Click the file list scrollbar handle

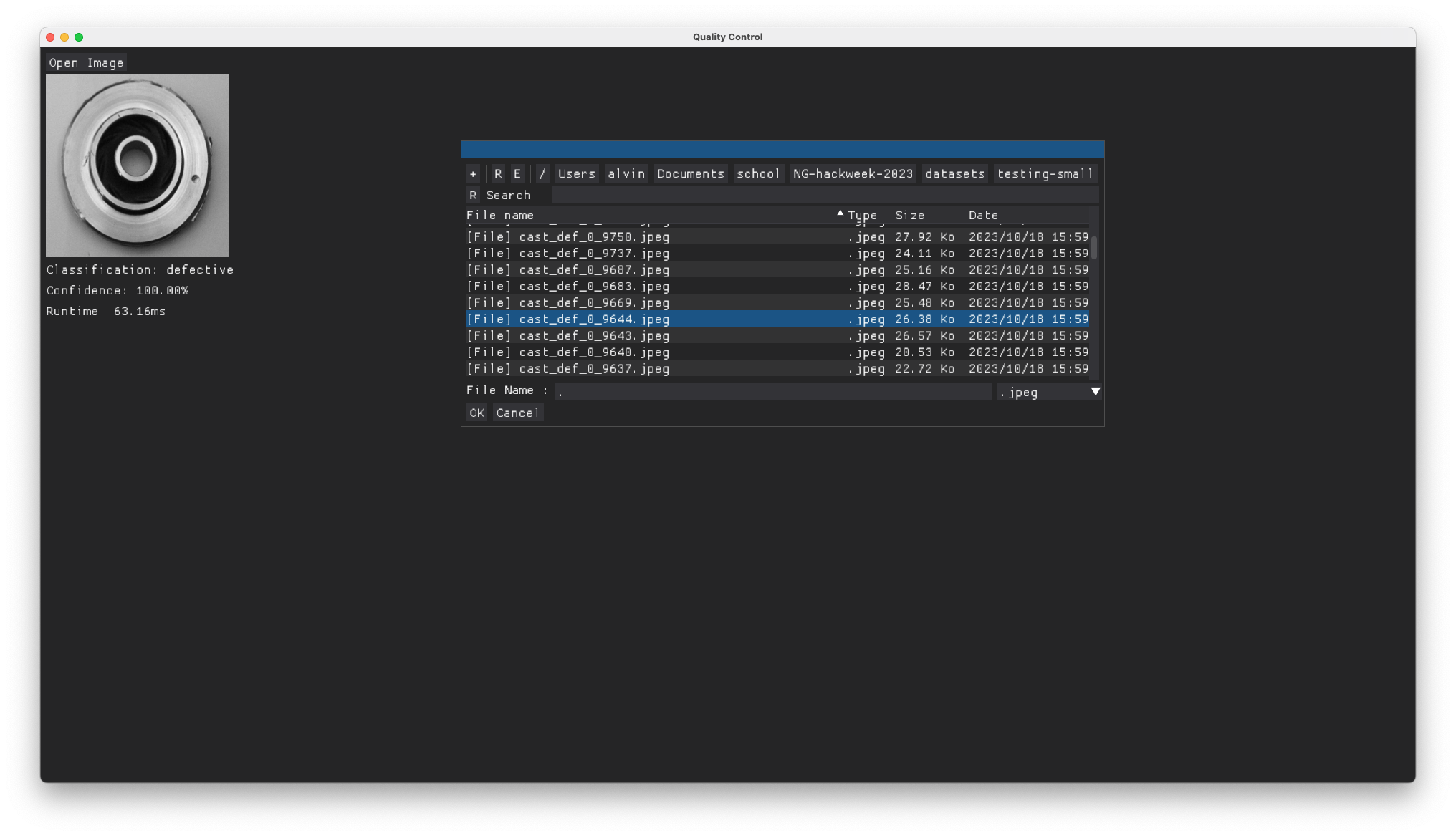pos(1094,248)
